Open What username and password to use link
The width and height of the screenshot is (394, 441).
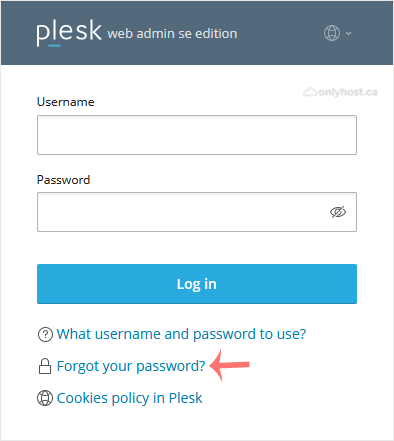coord(181,334)
